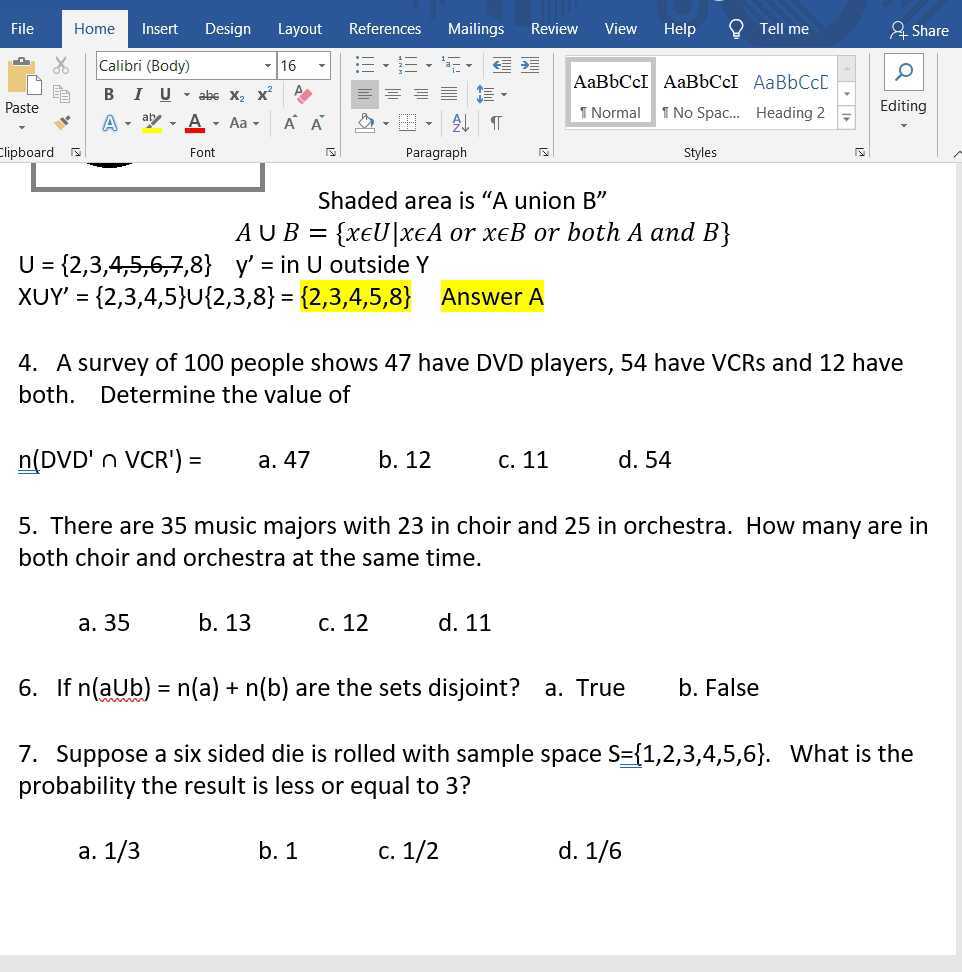Image resolution: width=962 pixels, height=972 pixels.
Task: Switch to the References tab
Action: click(384, 29)
